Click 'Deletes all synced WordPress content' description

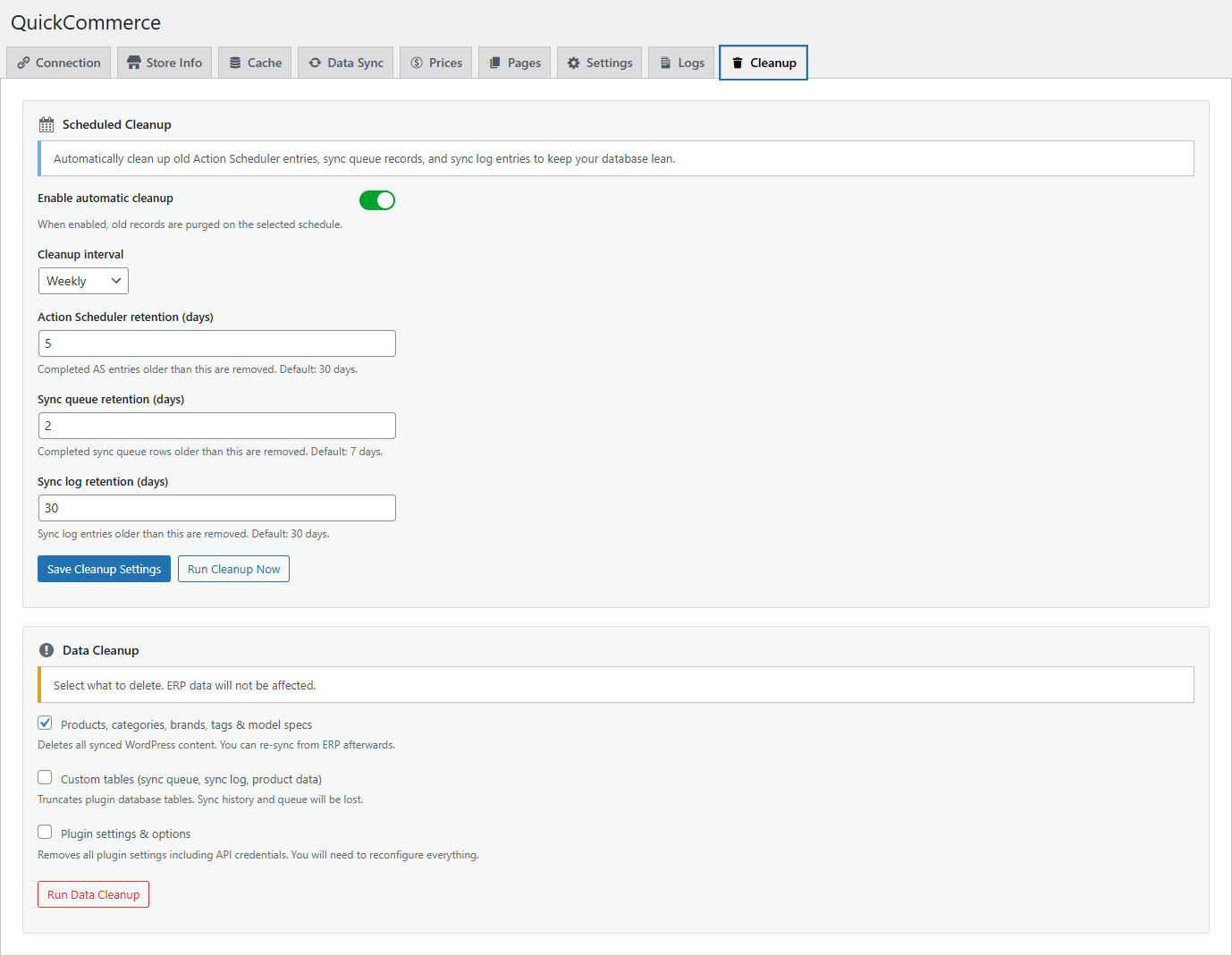pos(216,745)
